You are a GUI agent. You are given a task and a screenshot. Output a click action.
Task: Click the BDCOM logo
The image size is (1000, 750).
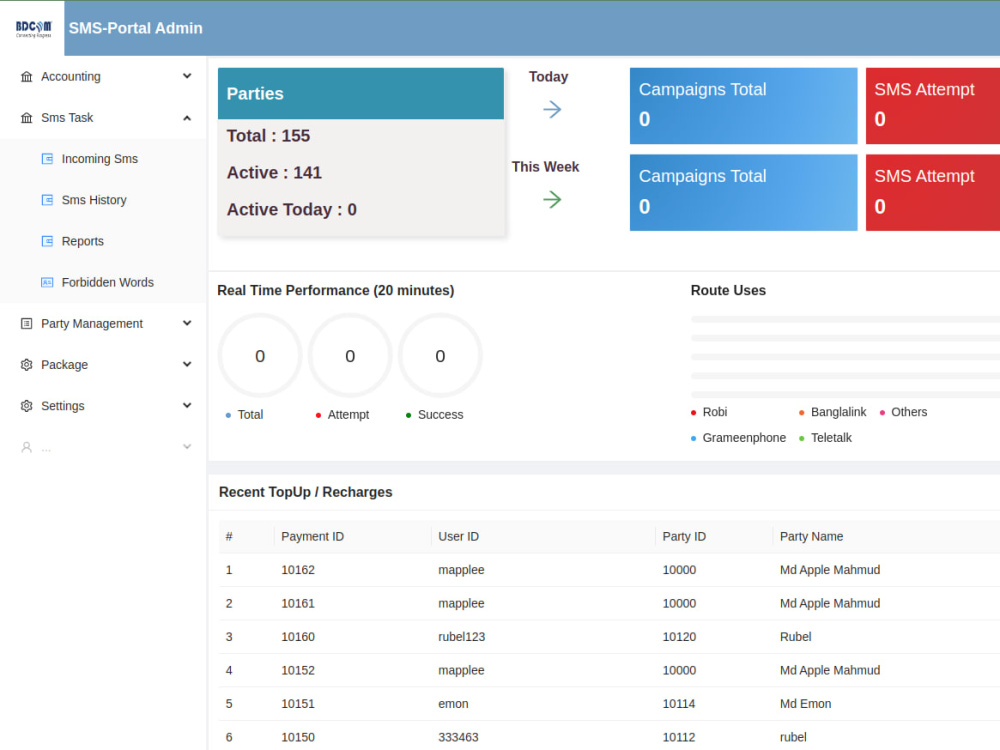[33, 29]
